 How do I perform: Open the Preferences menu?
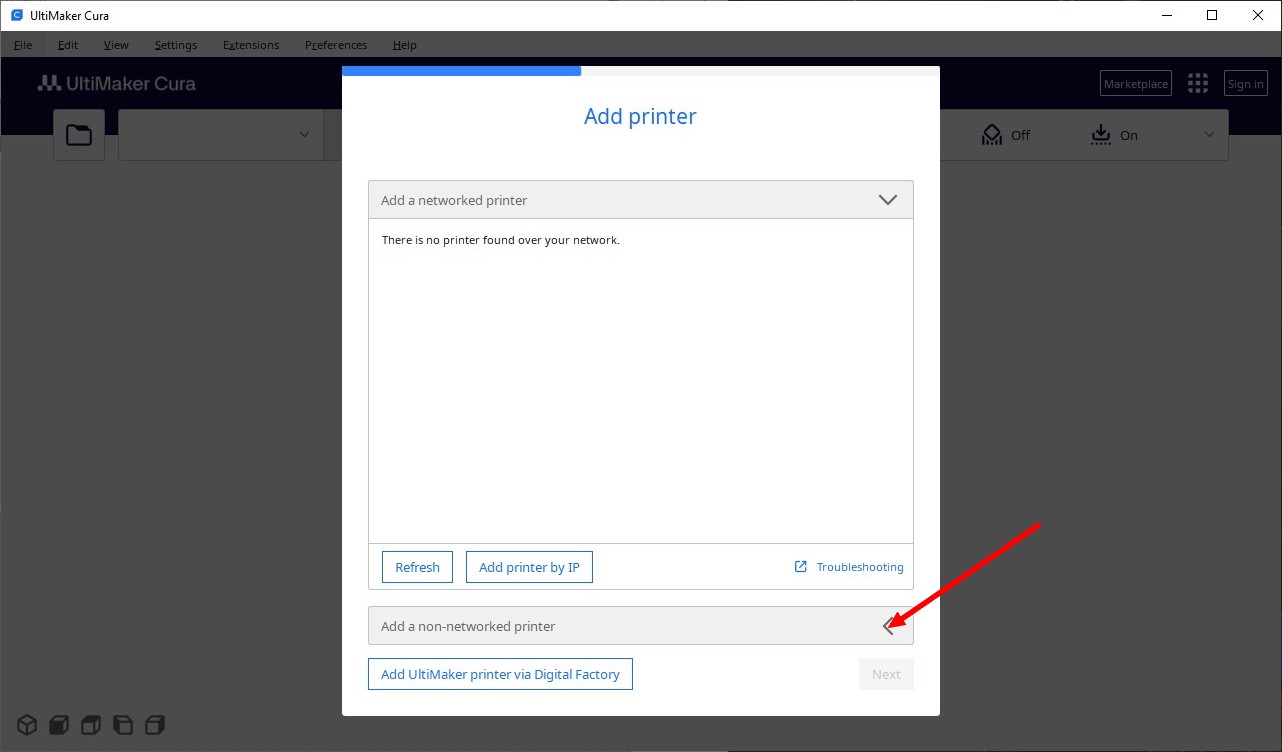(336, 45)
